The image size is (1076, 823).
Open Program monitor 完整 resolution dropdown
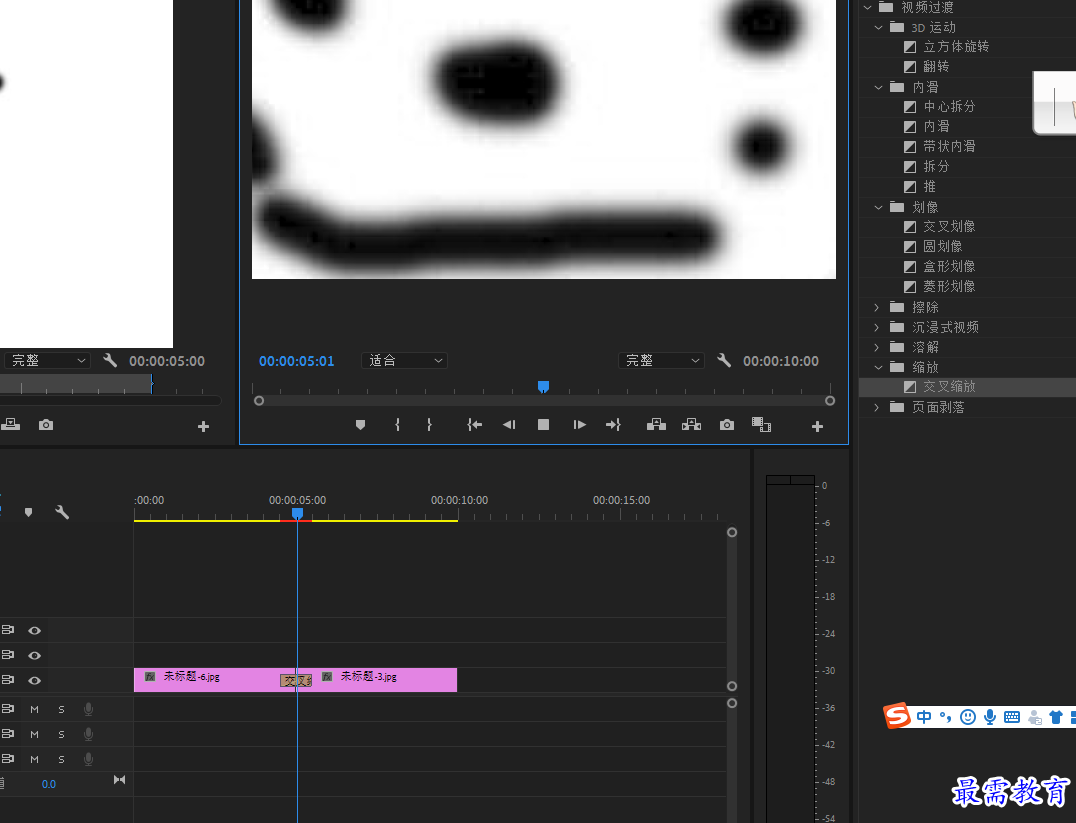(x=662, y=360)
